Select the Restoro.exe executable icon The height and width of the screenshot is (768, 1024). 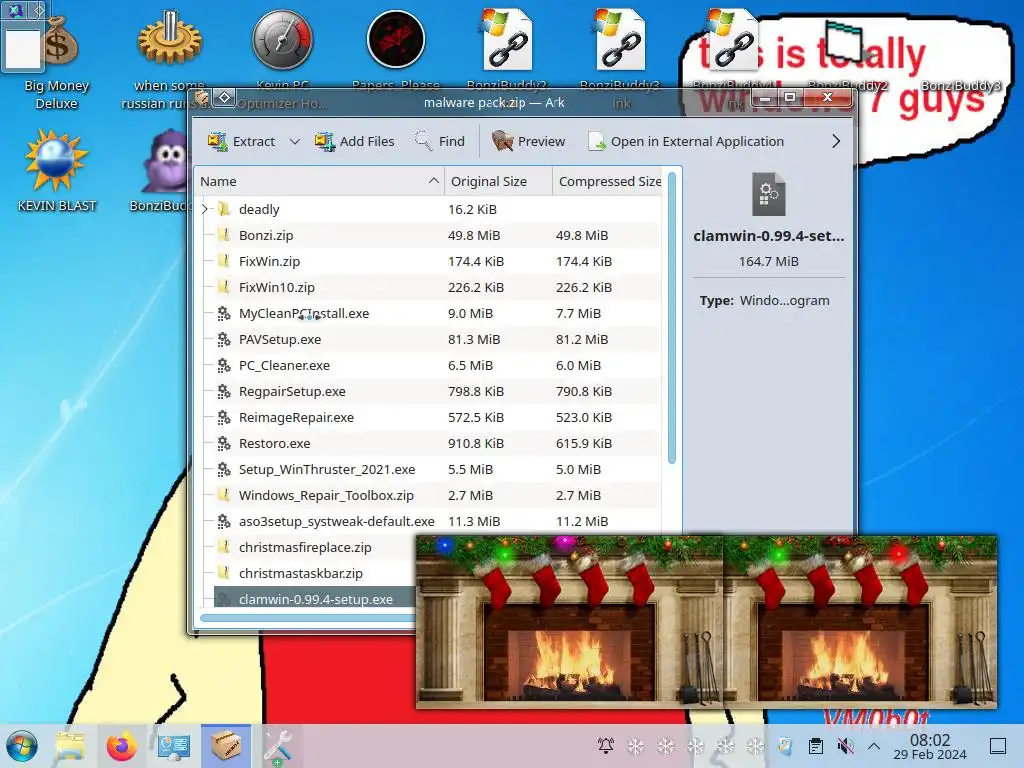tap(224, 443)
